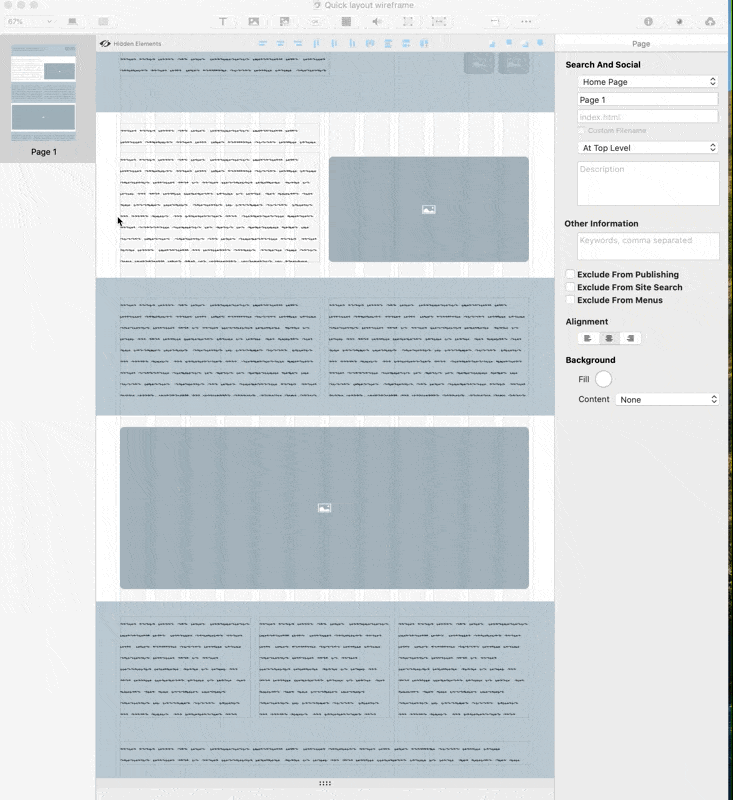Set page alignment to center

tap(608, 338)
